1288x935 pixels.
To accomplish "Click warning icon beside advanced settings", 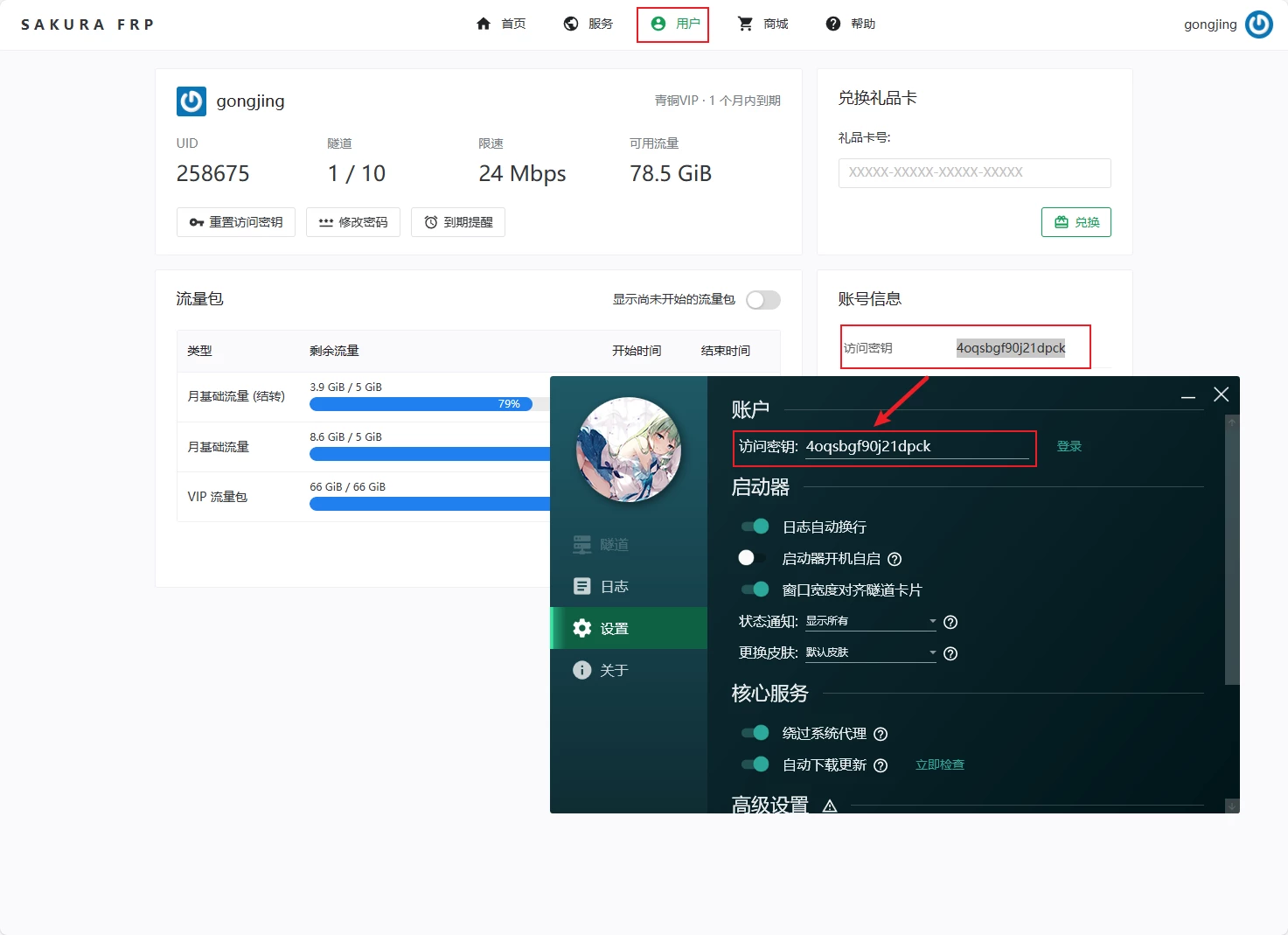I will click(830, 806).
